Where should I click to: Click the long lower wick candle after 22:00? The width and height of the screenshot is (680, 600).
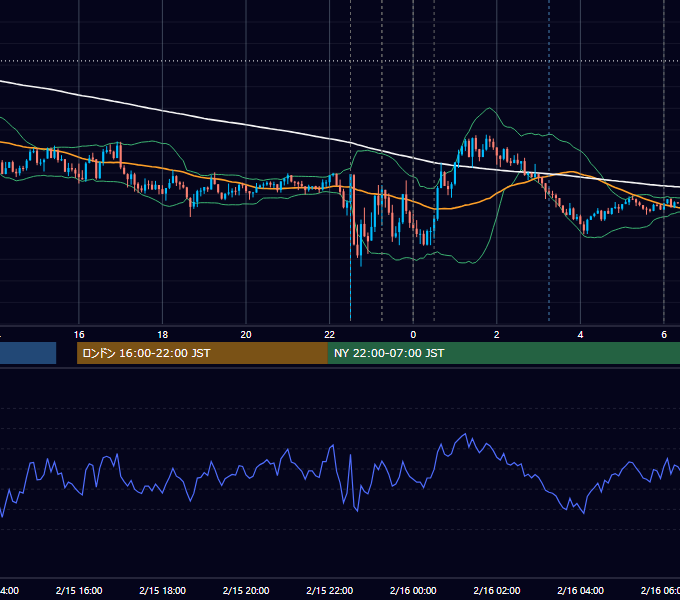click(350, 247)
